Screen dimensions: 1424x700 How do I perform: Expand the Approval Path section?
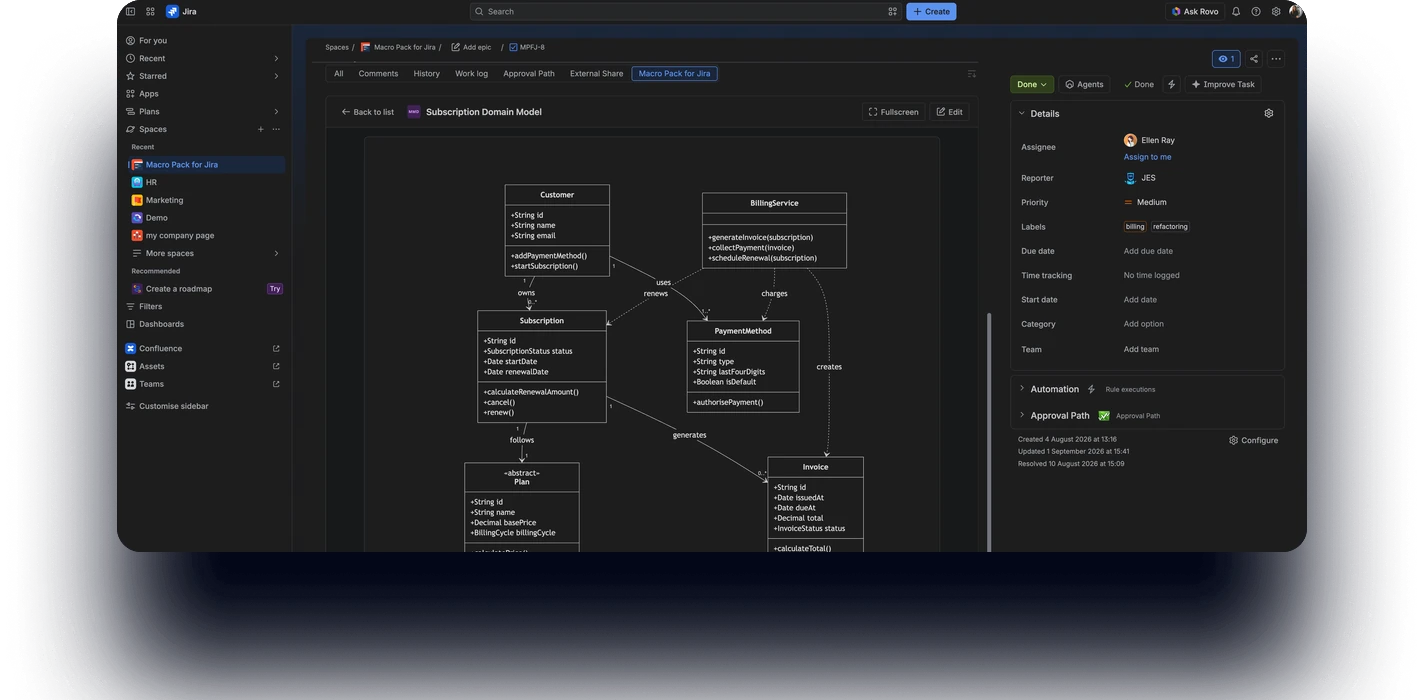[1022, 414]
